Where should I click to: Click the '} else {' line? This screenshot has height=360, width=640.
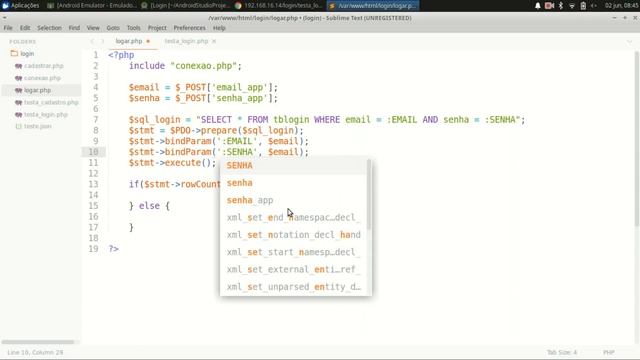149,206
